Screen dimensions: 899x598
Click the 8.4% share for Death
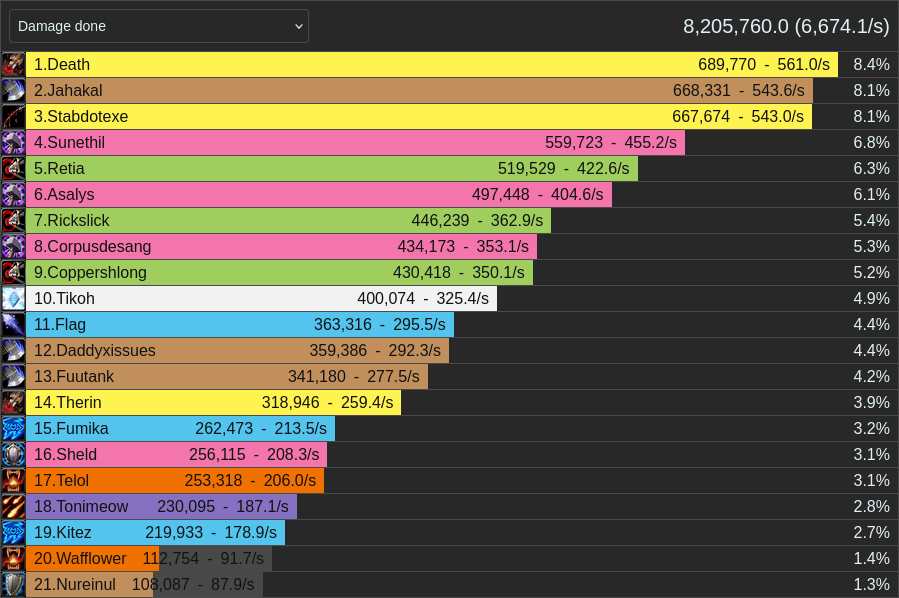[871, 65]
